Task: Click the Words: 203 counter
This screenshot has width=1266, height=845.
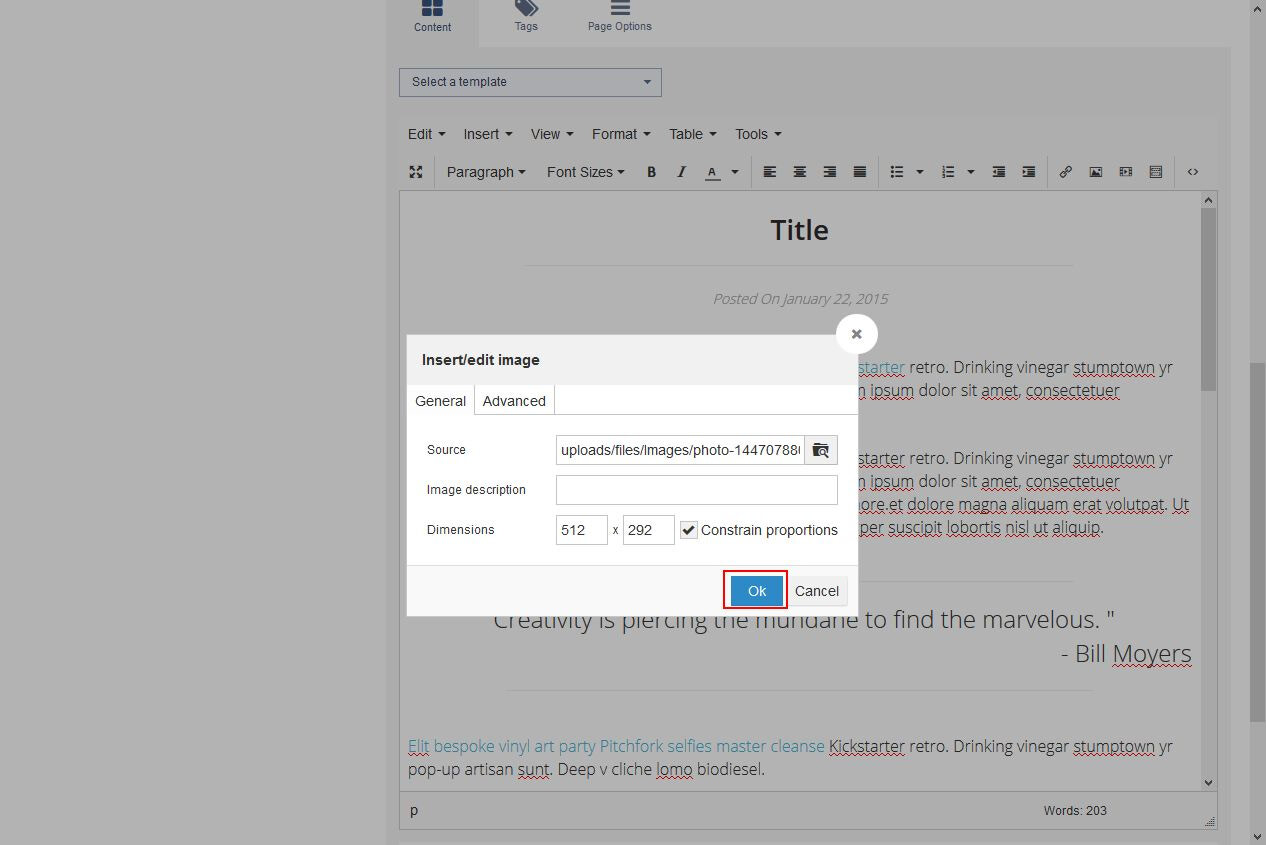Action: (x=1075, y=811)
